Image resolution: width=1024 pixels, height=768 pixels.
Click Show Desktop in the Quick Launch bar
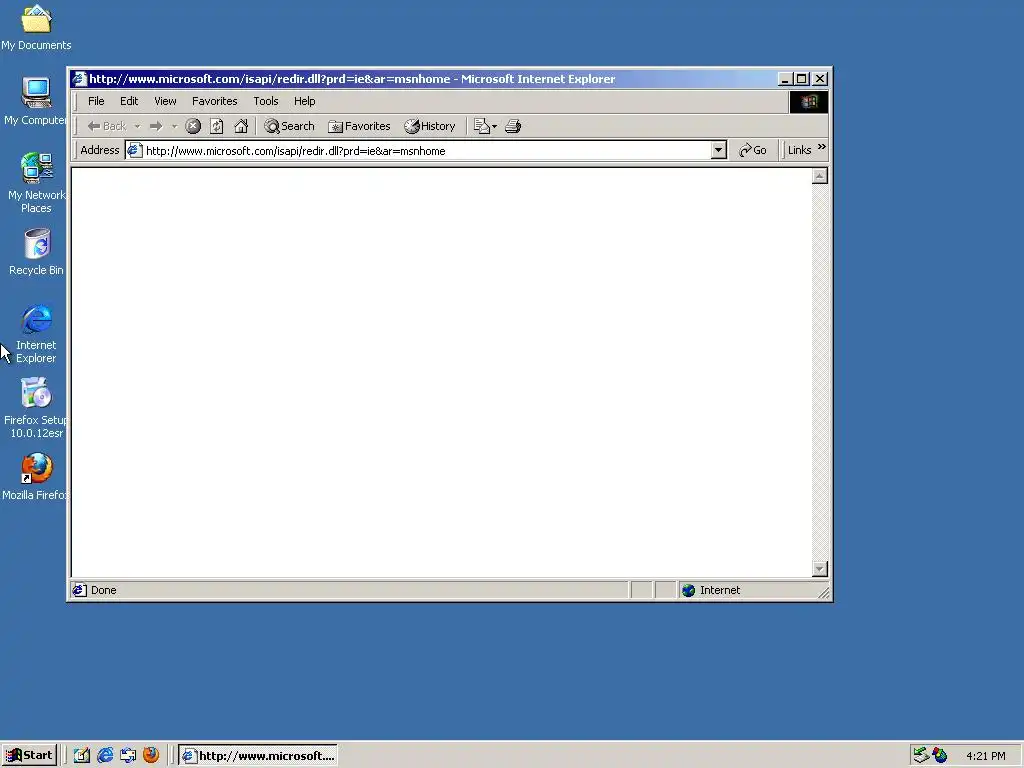(x=82, y=756)
